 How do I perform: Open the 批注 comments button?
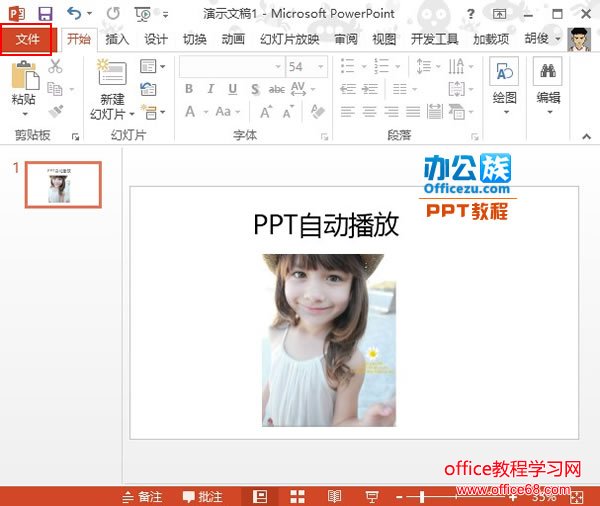pos(202,497)
